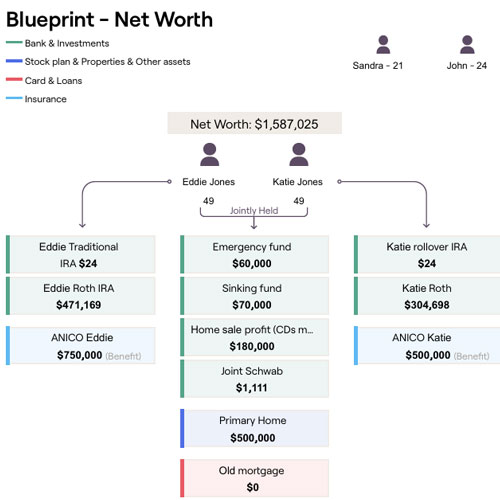The image size is (500, 500).
Task: Open the Eddie Roth IRA account card
Action: (x=81, y=296)
